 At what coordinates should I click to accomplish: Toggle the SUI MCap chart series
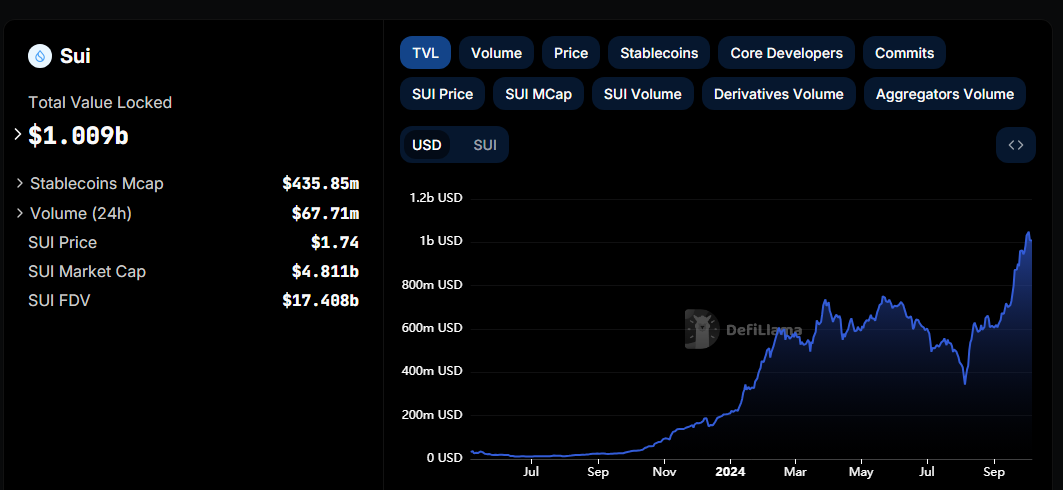click(538, 94)
